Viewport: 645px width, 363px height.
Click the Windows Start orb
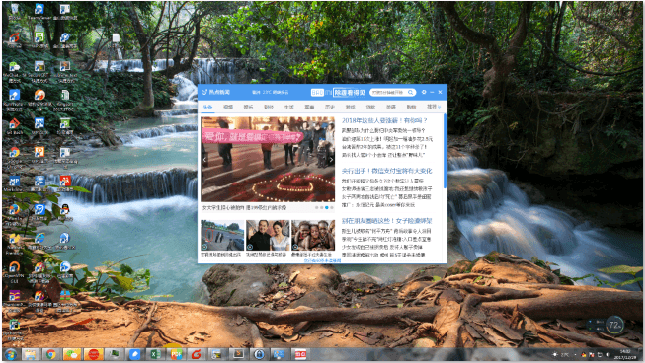tap(10, 354)
